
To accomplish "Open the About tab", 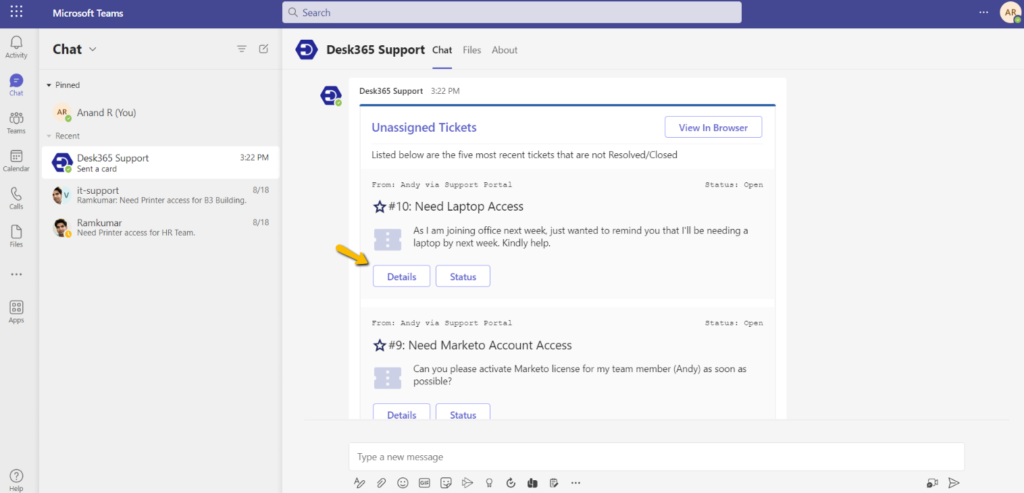I will [x=504, y=50].
